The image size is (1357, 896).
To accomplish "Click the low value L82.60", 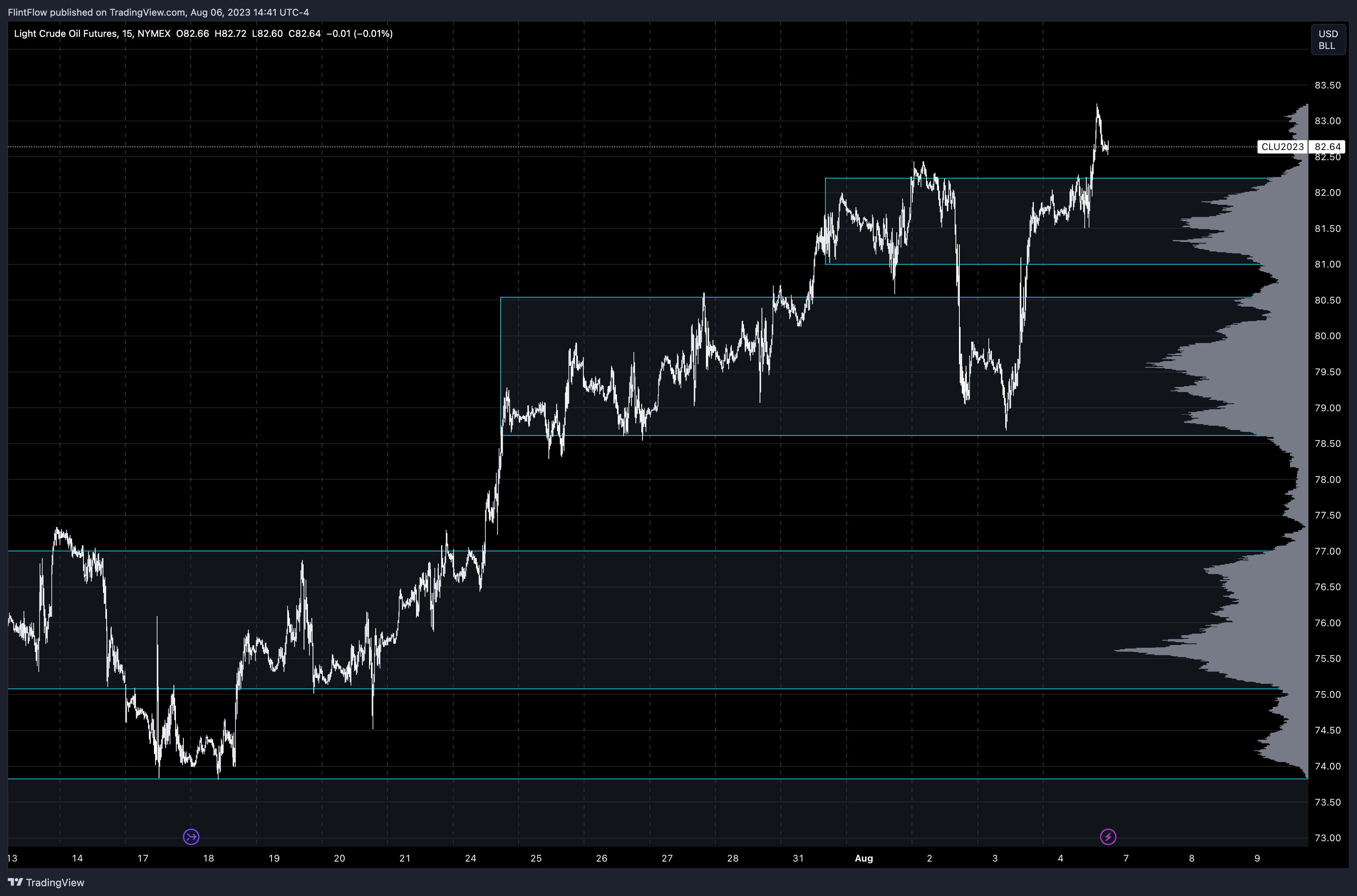I will (267, 34).
